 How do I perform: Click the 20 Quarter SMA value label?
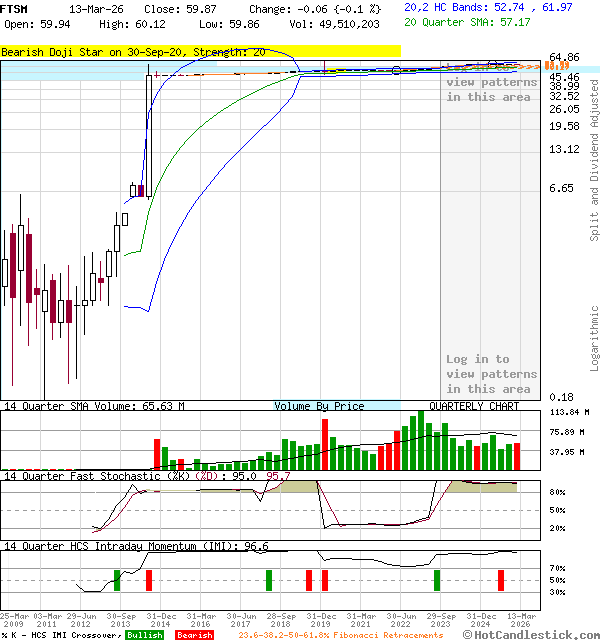[x=467, y=22]
